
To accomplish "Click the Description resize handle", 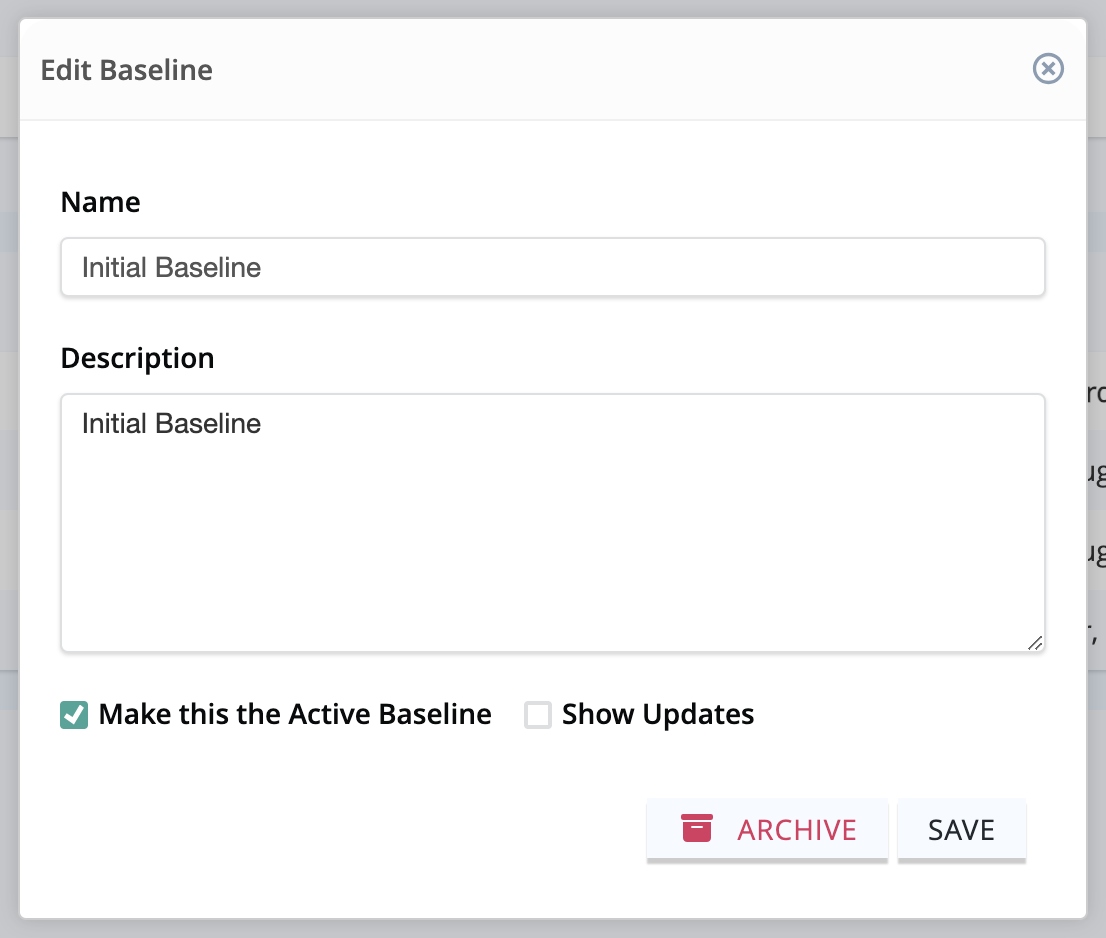I will pos(1035,642).
